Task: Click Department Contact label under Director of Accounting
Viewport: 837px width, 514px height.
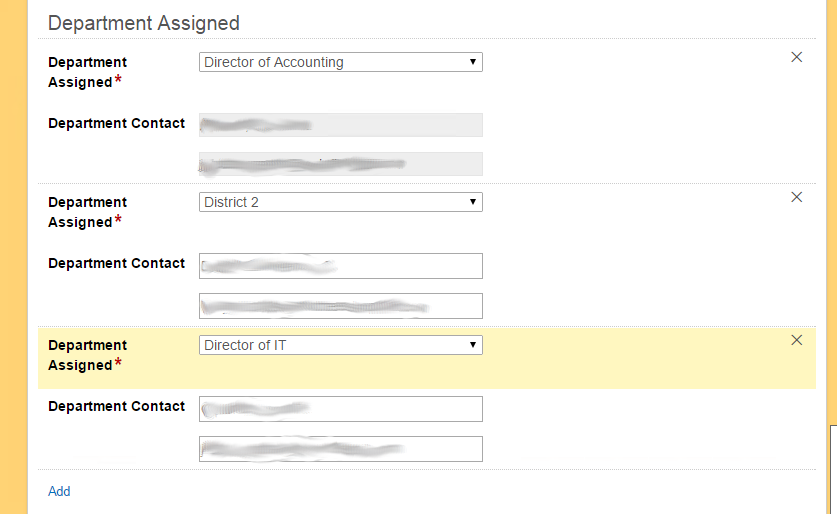Action: (x=117, y=123)
